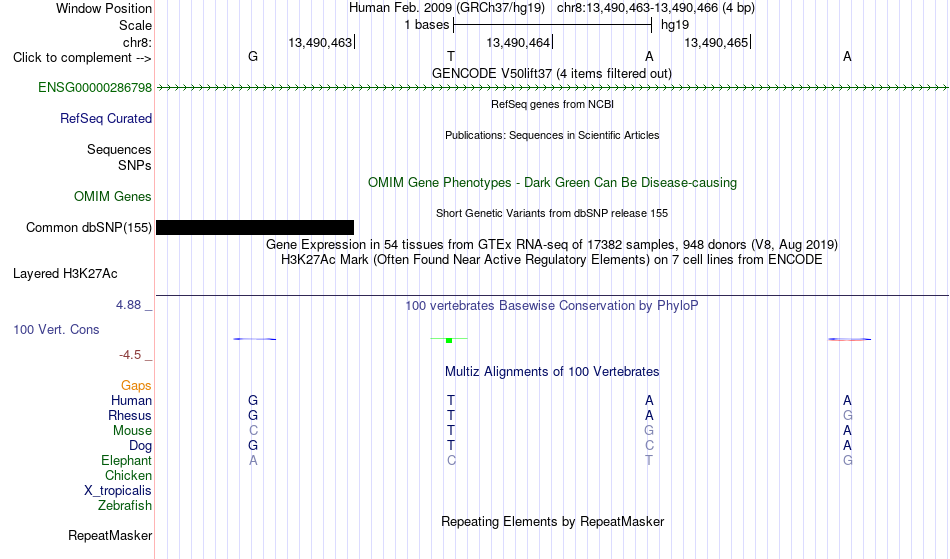Image resolution: width=950 pixels, height=559 pixels.
Task: Click the RepeatMasker track label
Action: pyautogui.click(x=110, y=536)
